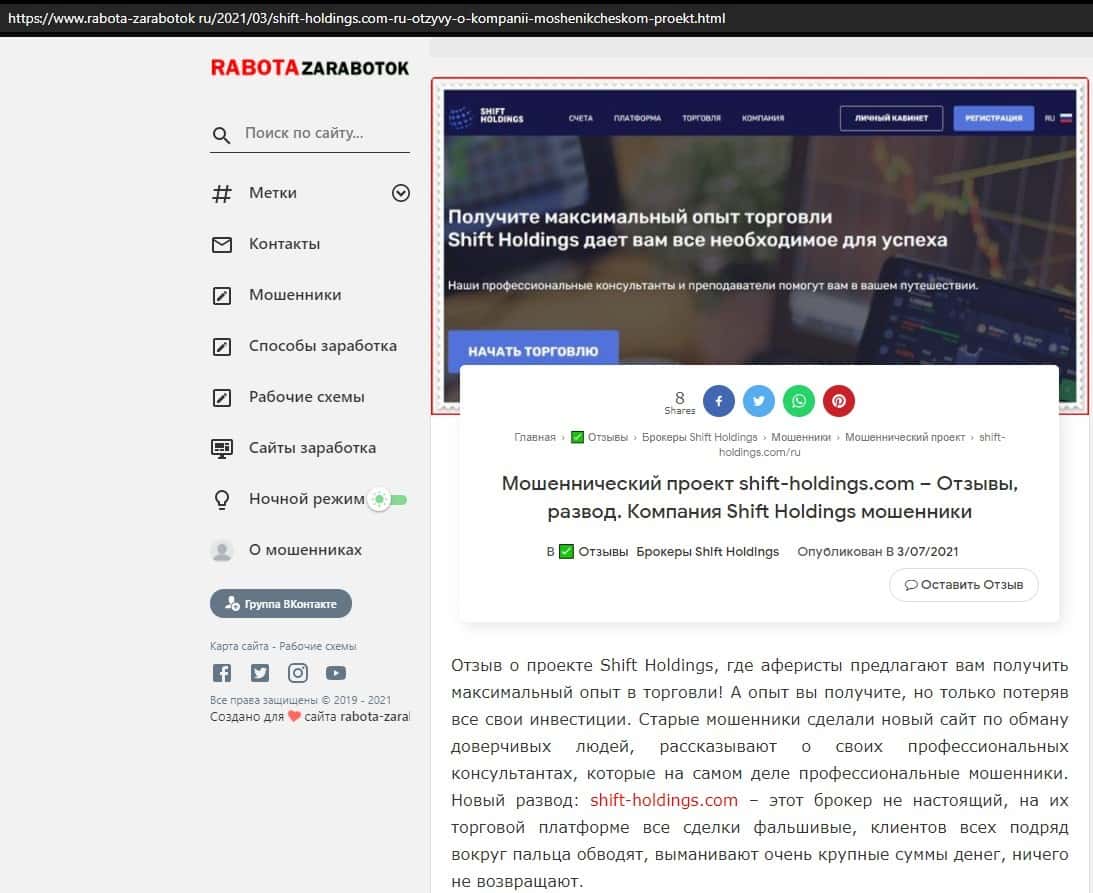The height and width of the screenshot is (893, 1093).
Task: Click the envelope icon beside Контакты
Action: click(222, 245)
